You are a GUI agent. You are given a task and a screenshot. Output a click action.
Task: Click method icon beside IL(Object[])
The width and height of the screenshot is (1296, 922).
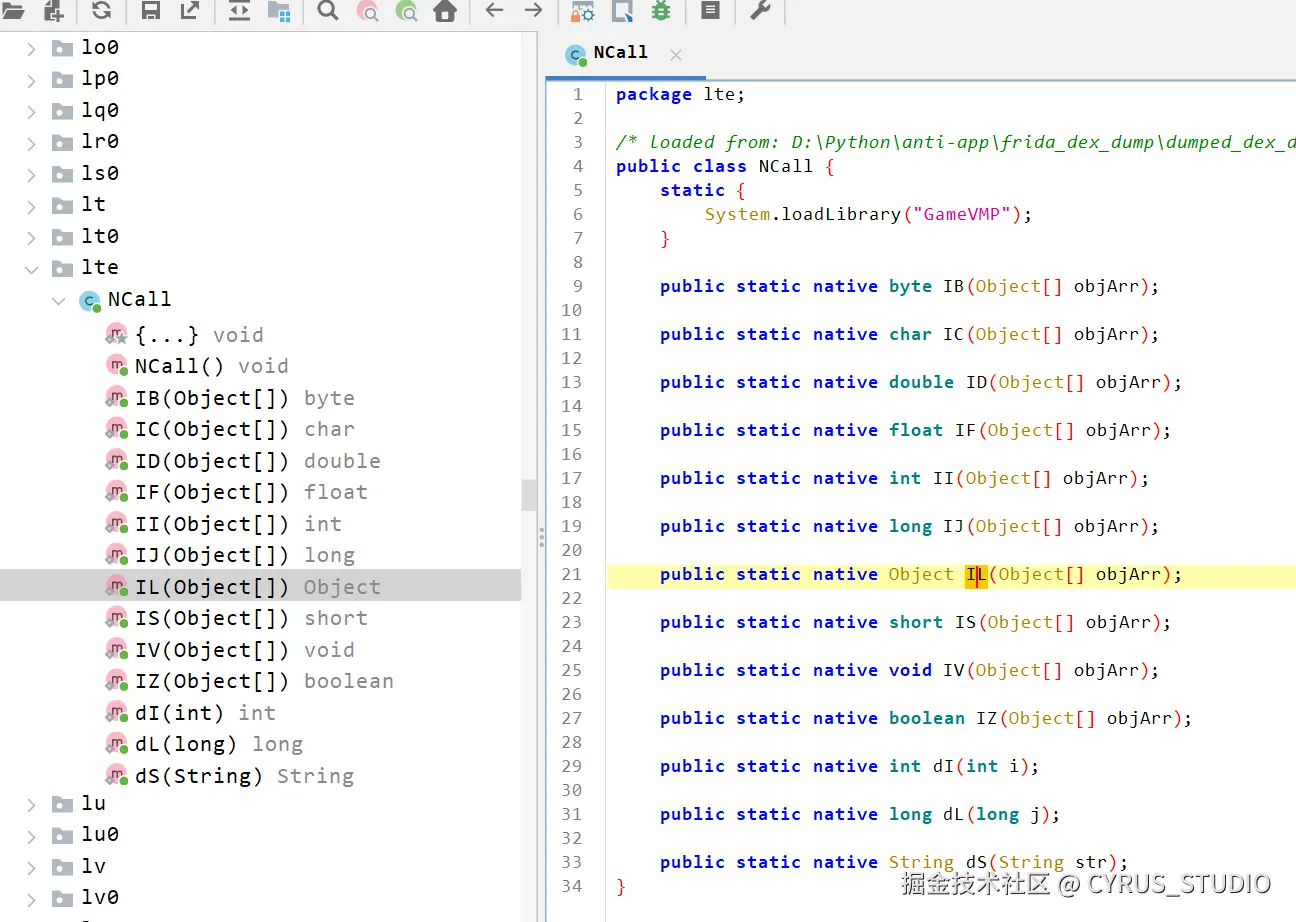click(x=117, y=586)
